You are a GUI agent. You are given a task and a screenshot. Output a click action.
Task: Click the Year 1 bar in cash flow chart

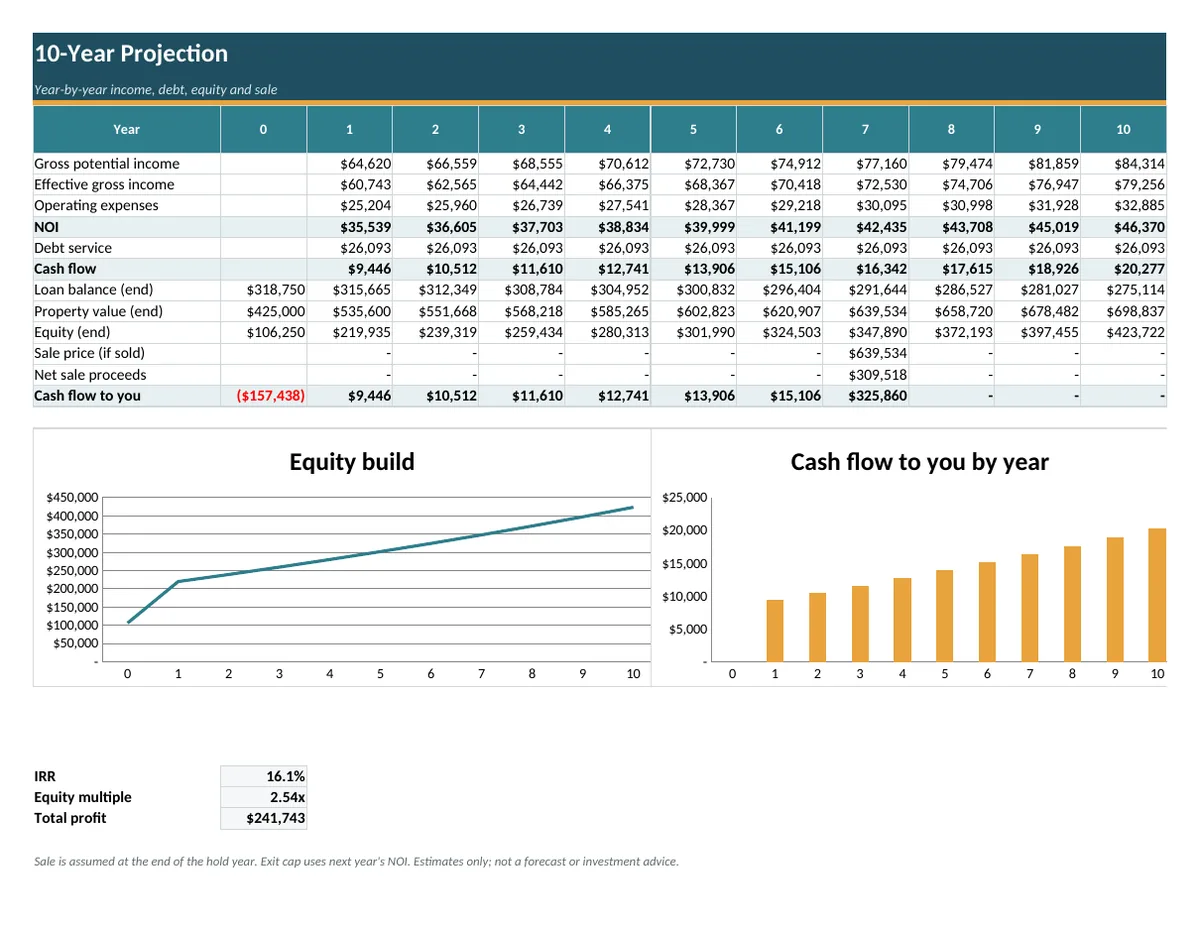point(775,631)
